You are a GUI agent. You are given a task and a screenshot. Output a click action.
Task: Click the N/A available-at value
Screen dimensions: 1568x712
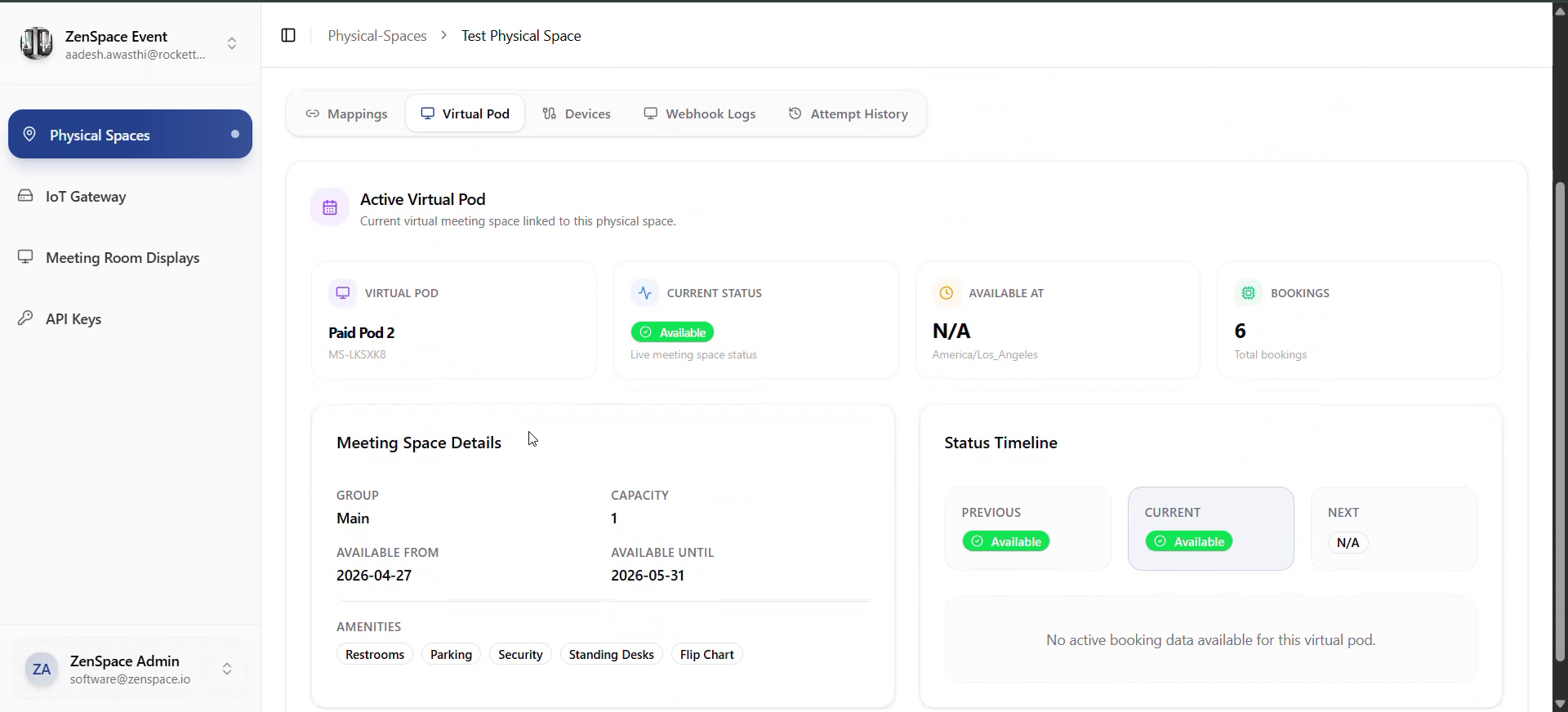951,331
